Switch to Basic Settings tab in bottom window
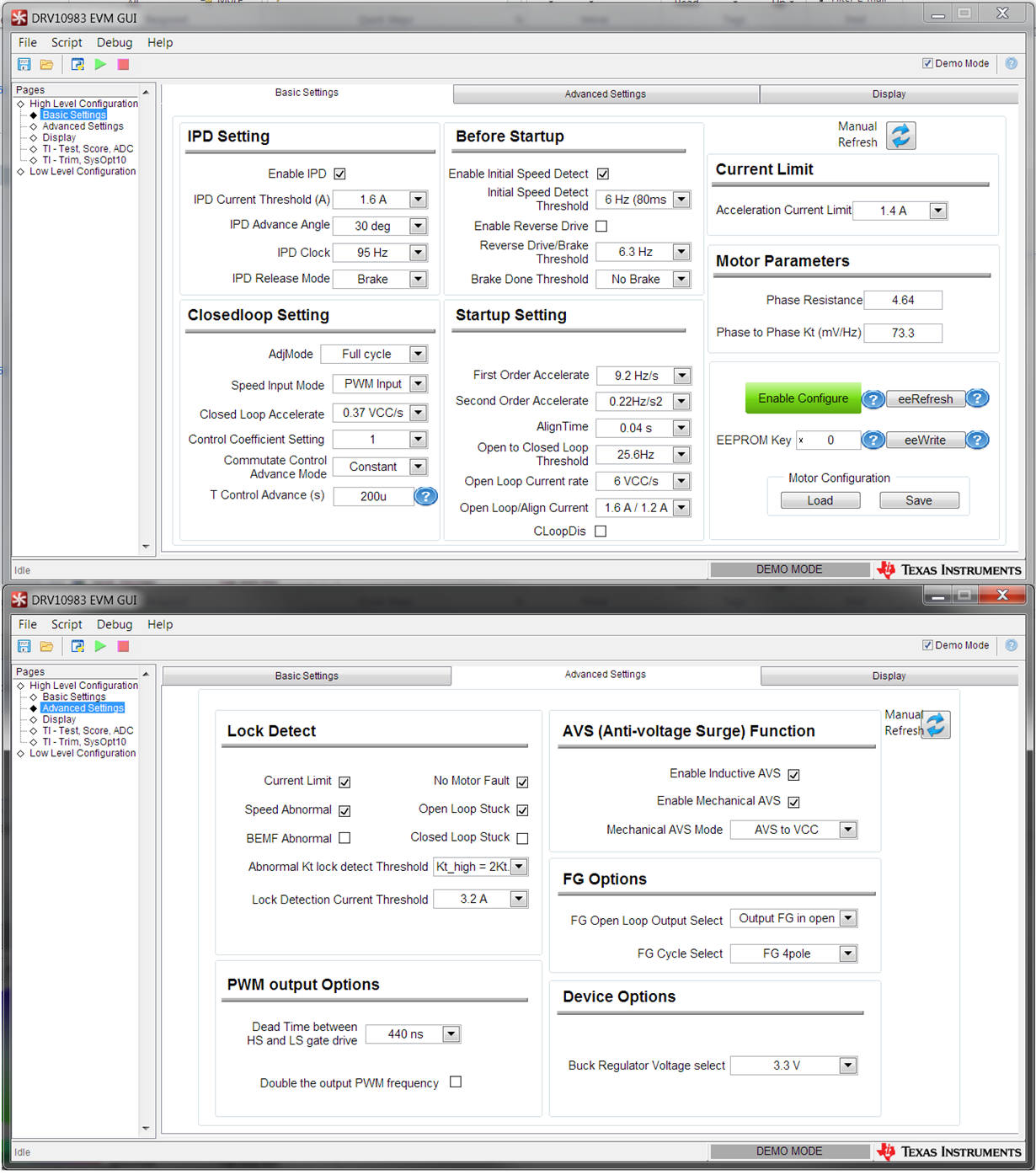 point(307,676)
